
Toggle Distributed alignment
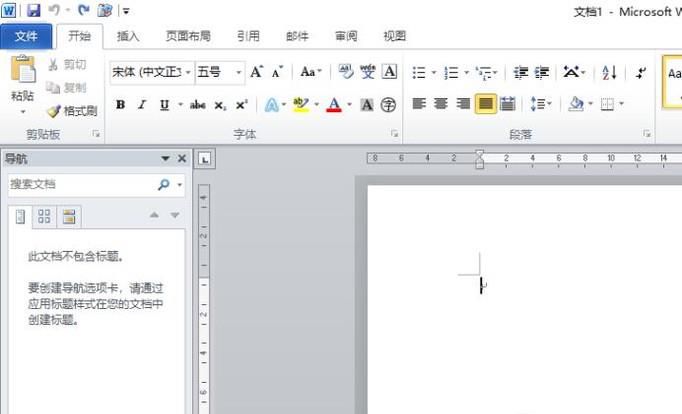tap(507, 104)
